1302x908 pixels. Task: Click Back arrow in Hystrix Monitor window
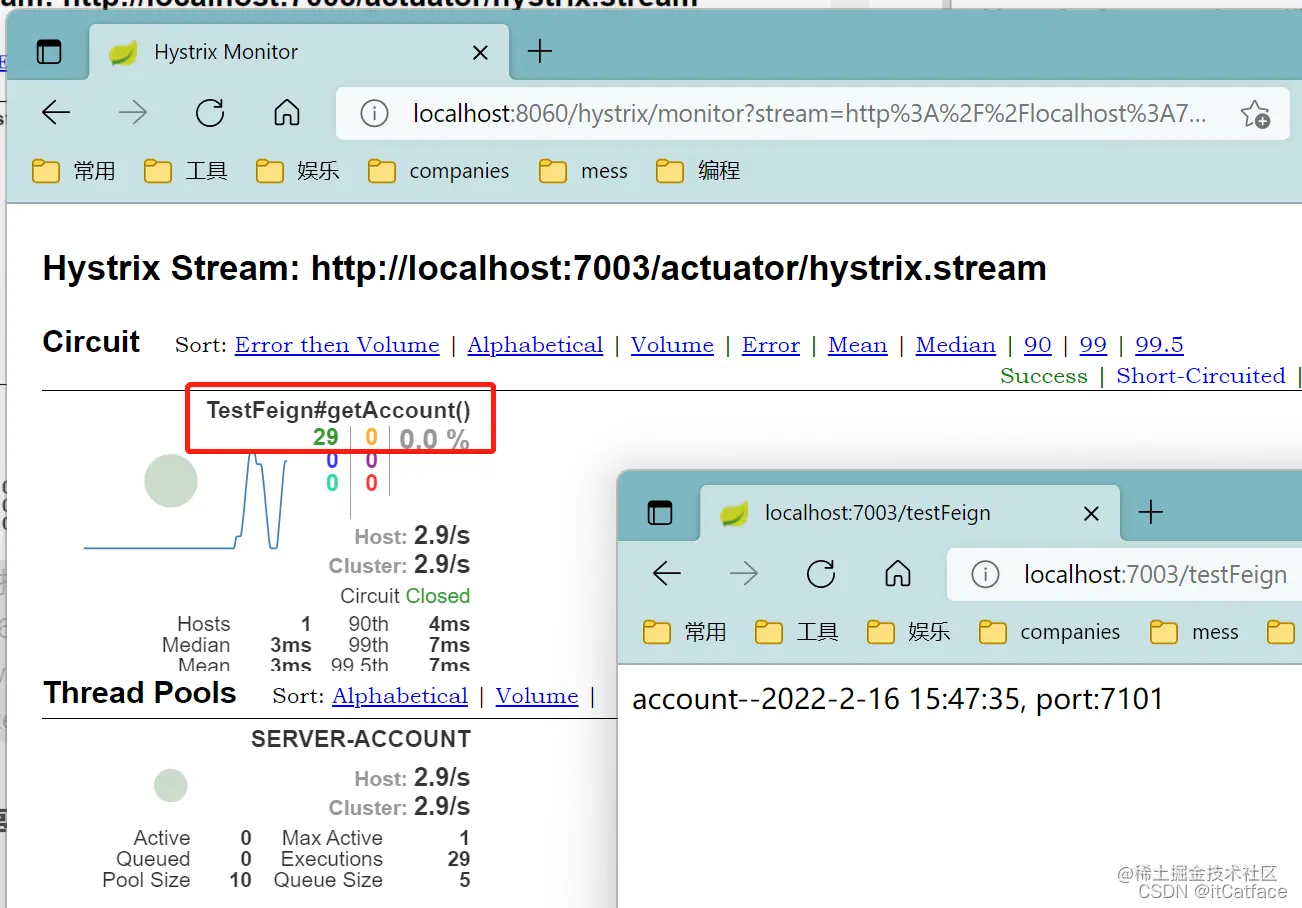[x=56, y=113]
